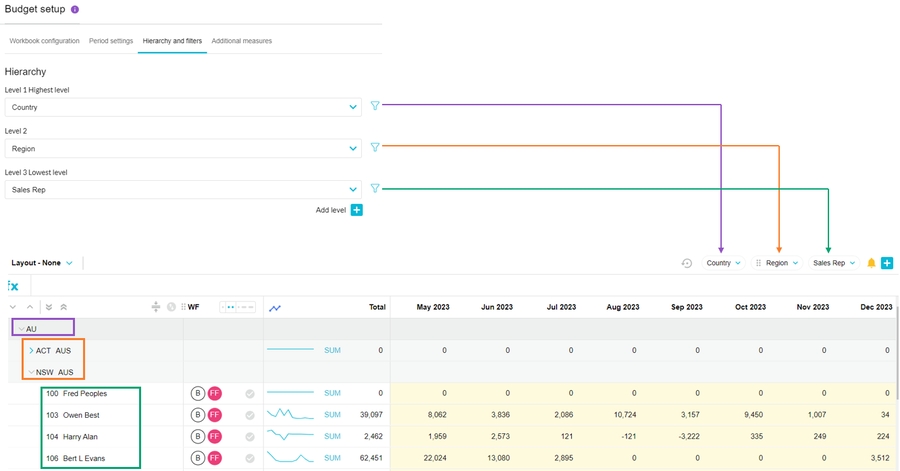Click the SUM link for Harry Alan
Screen dimensions: 900x471
332,436
